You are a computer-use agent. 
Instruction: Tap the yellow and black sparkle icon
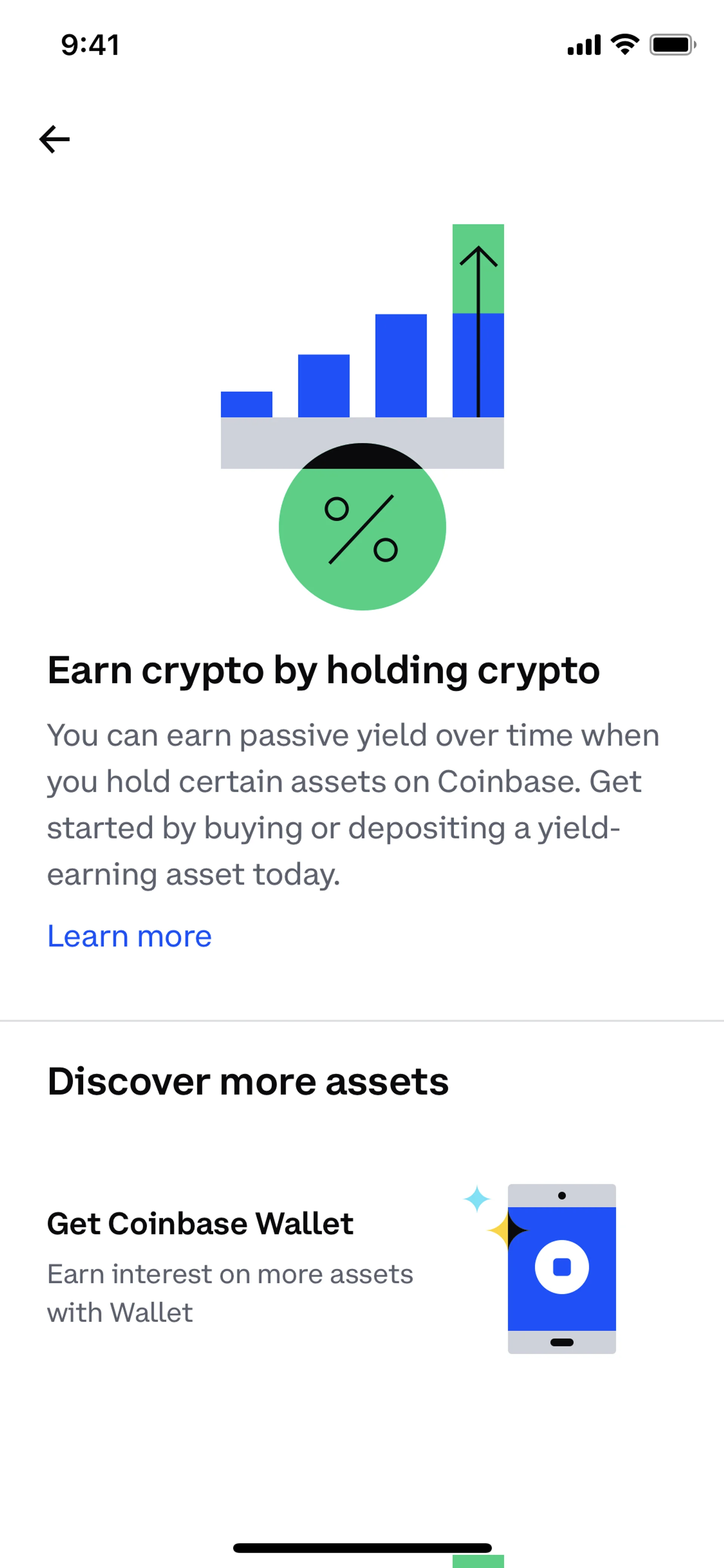(508, 1230)
